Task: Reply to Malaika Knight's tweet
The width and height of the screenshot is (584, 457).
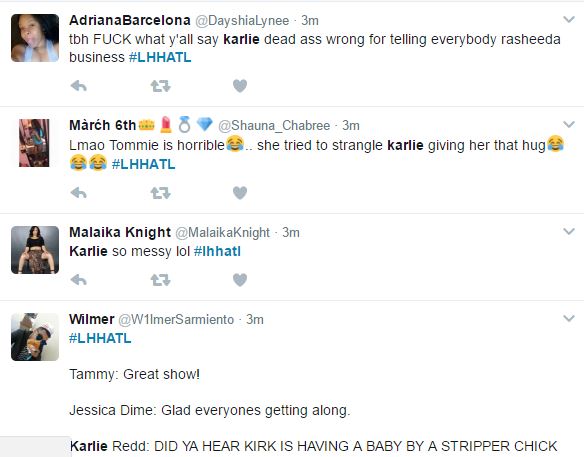Action: coord(79,280)
